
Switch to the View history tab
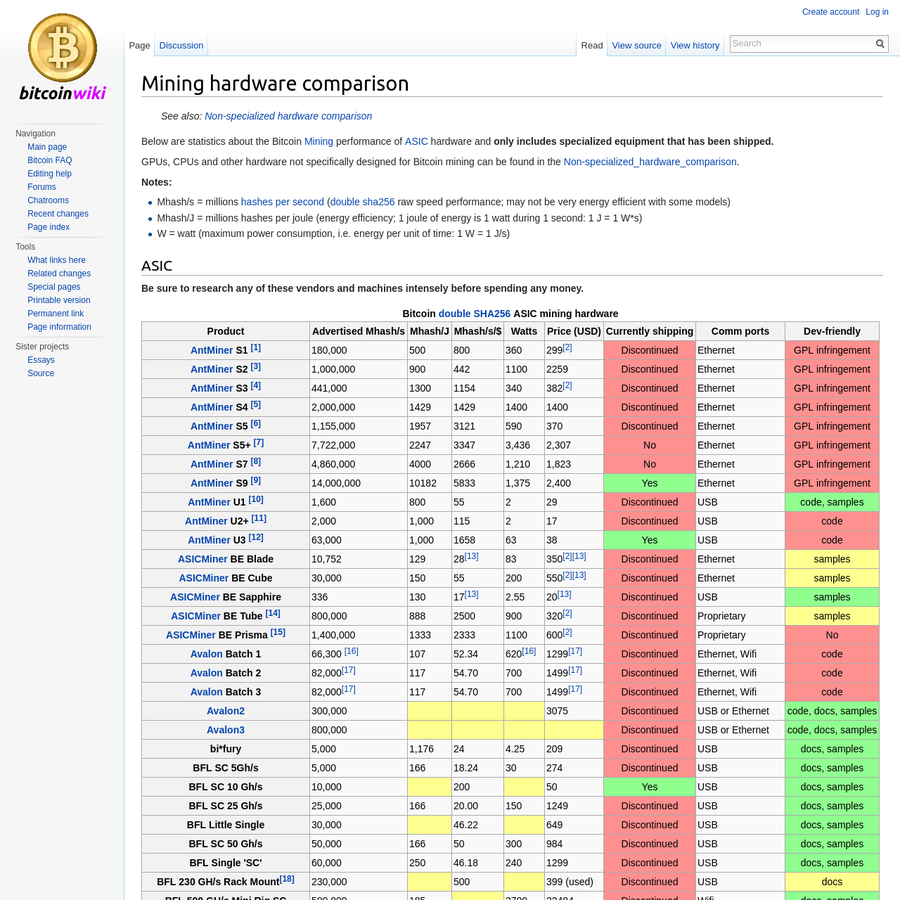(x=694, y=45)
